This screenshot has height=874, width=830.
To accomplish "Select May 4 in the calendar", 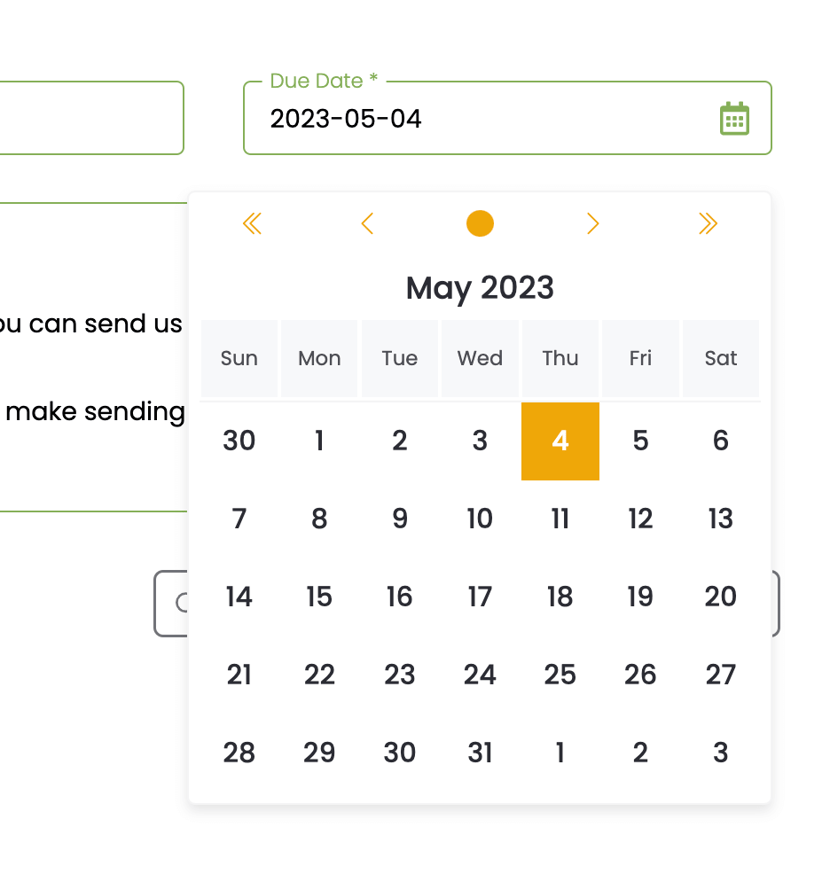I will 560,441.
